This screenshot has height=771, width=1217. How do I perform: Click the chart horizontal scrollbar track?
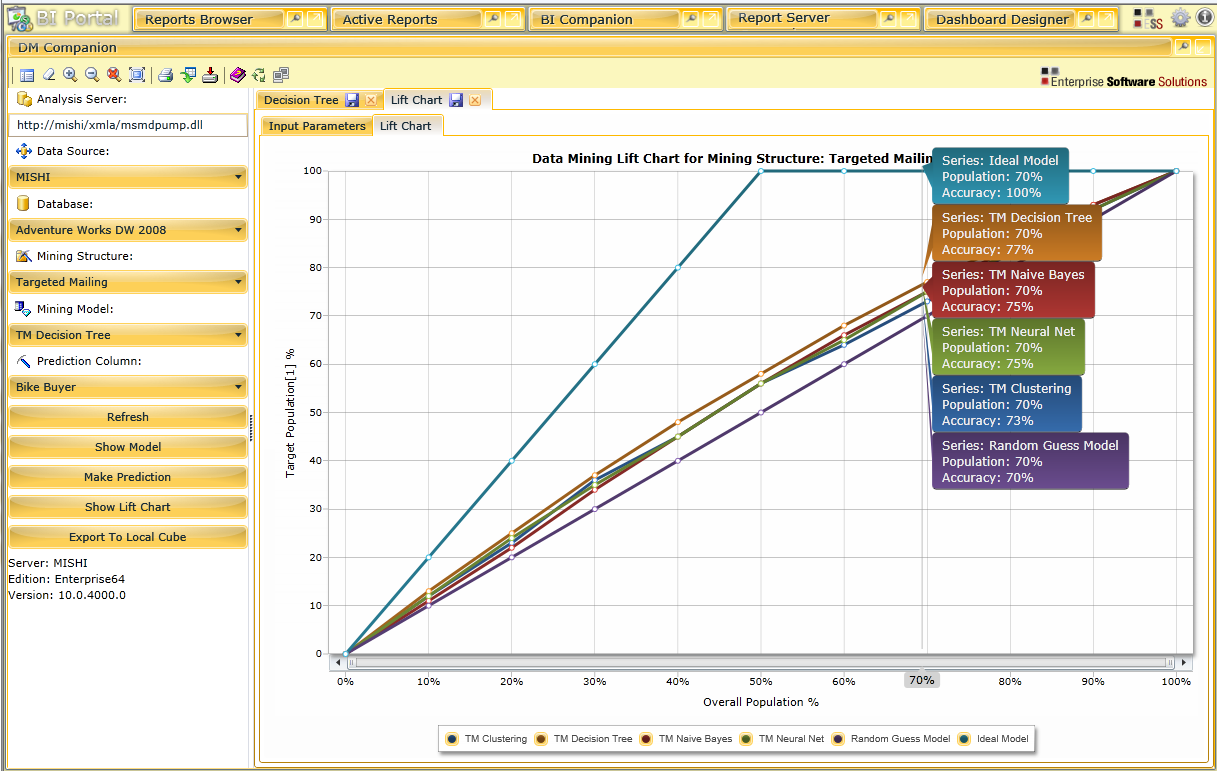click(x=760, y=662)
